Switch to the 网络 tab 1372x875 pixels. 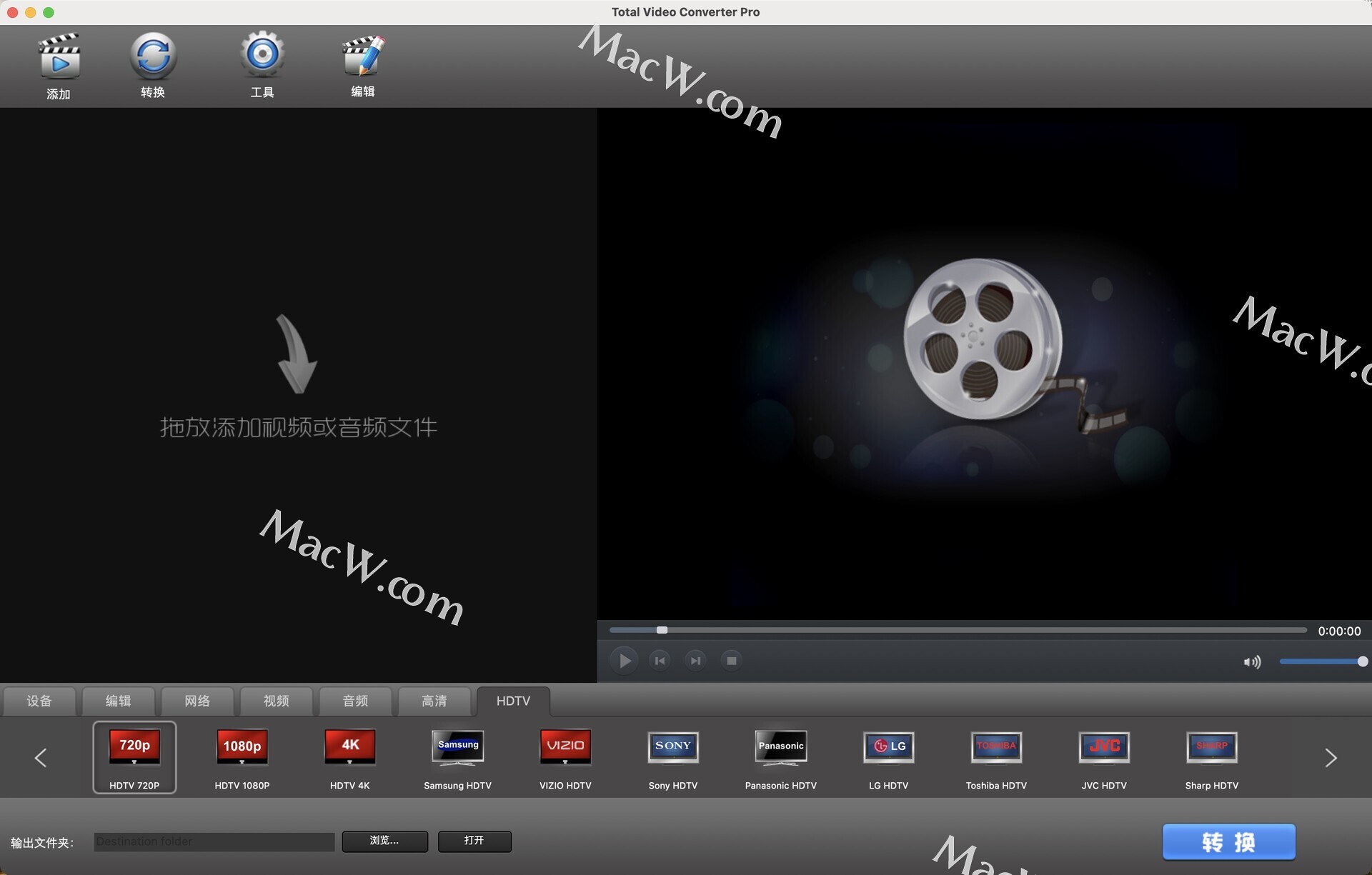[197, 701]
